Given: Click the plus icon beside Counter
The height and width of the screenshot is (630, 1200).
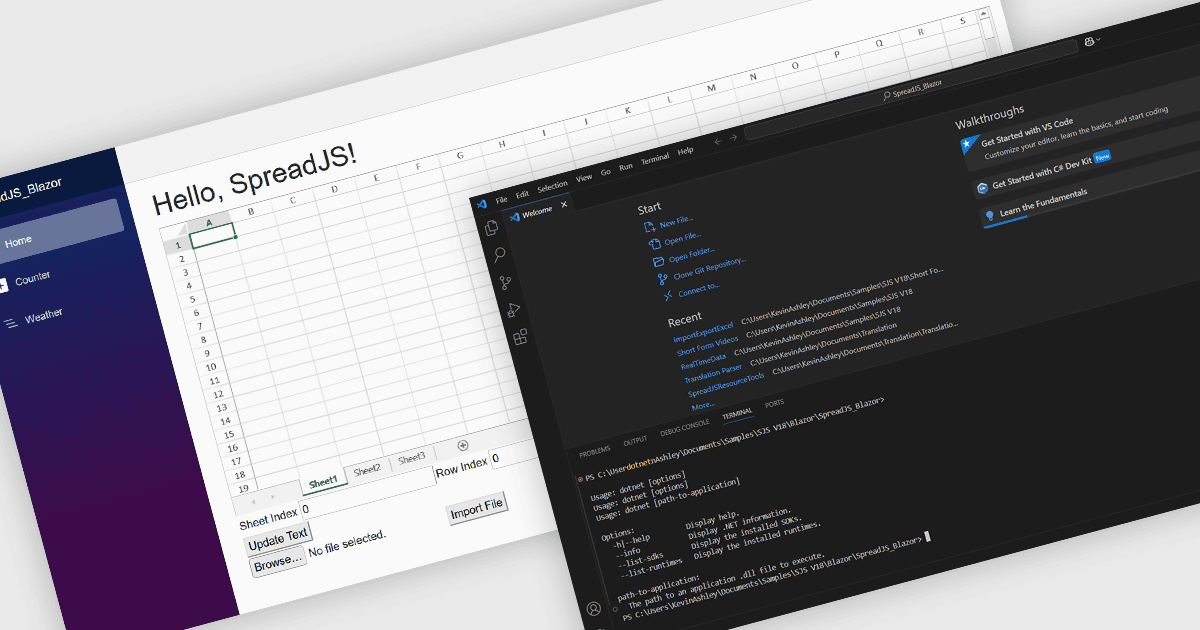Looking at the screenshot, I should pos(2,285).
